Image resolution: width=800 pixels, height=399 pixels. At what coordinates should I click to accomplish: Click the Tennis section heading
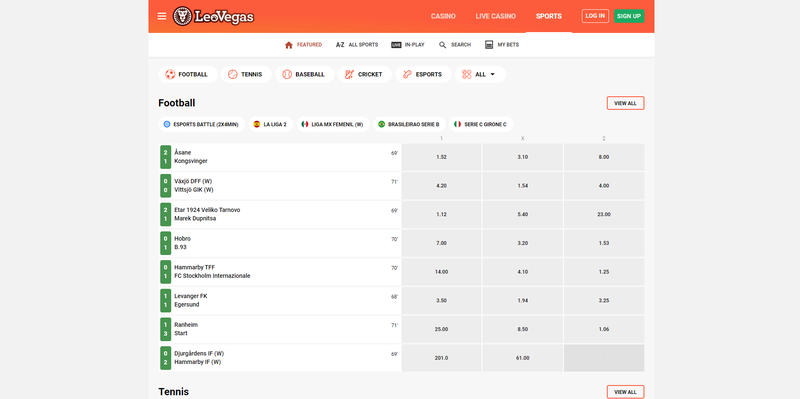pos(173,392)
